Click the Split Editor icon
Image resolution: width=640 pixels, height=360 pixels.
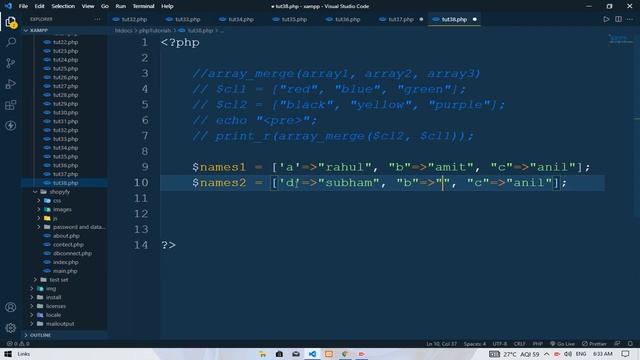coord(618,19)
